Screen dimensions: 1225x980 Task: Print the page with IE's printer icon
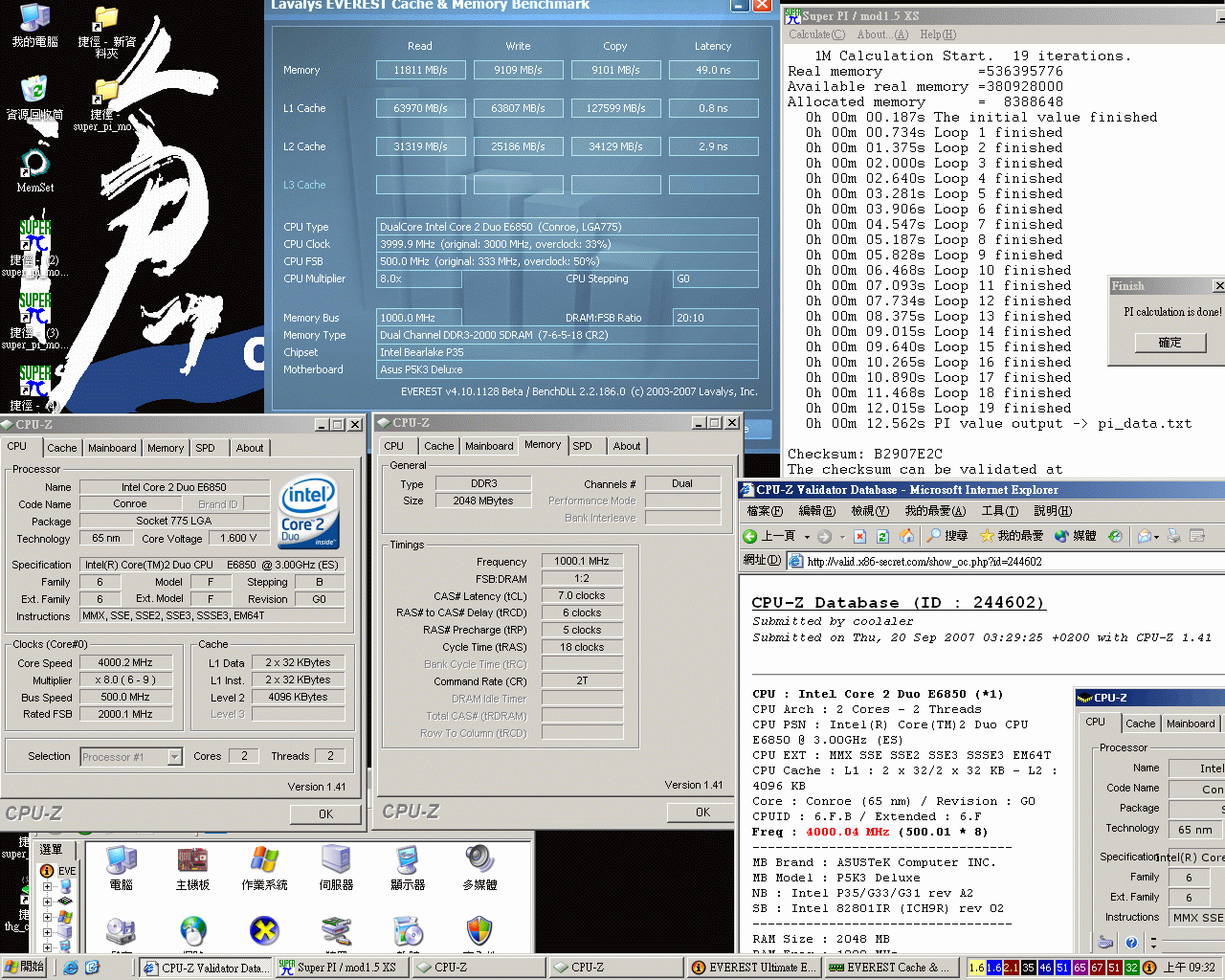(1172, 536)
